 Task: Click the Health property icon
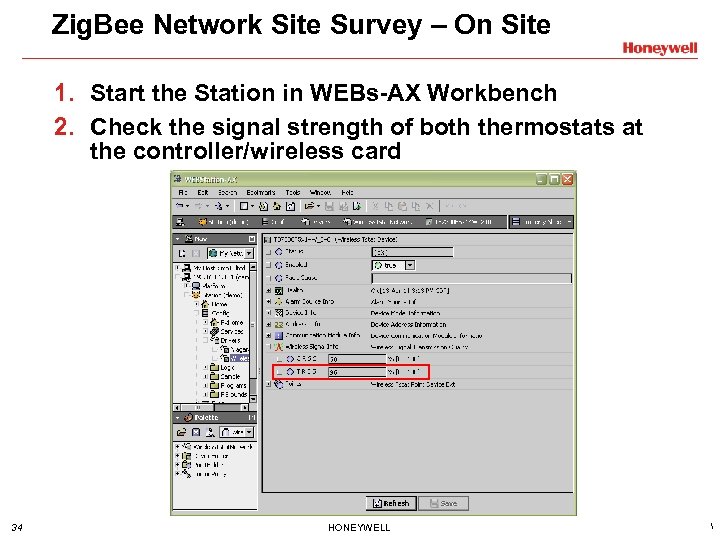click(x=279, y=290)
